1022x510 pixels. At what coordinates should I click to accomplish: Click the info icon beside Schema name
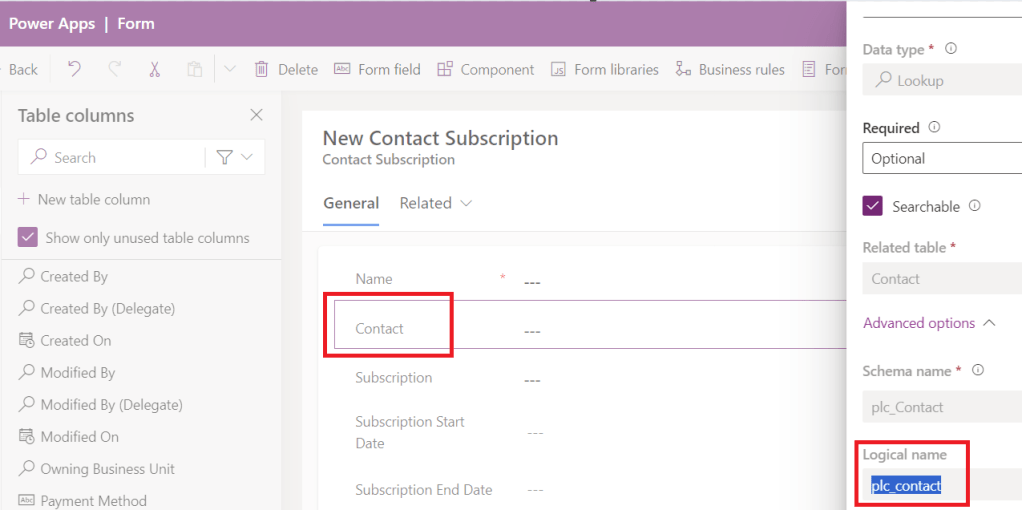(978, 370)
